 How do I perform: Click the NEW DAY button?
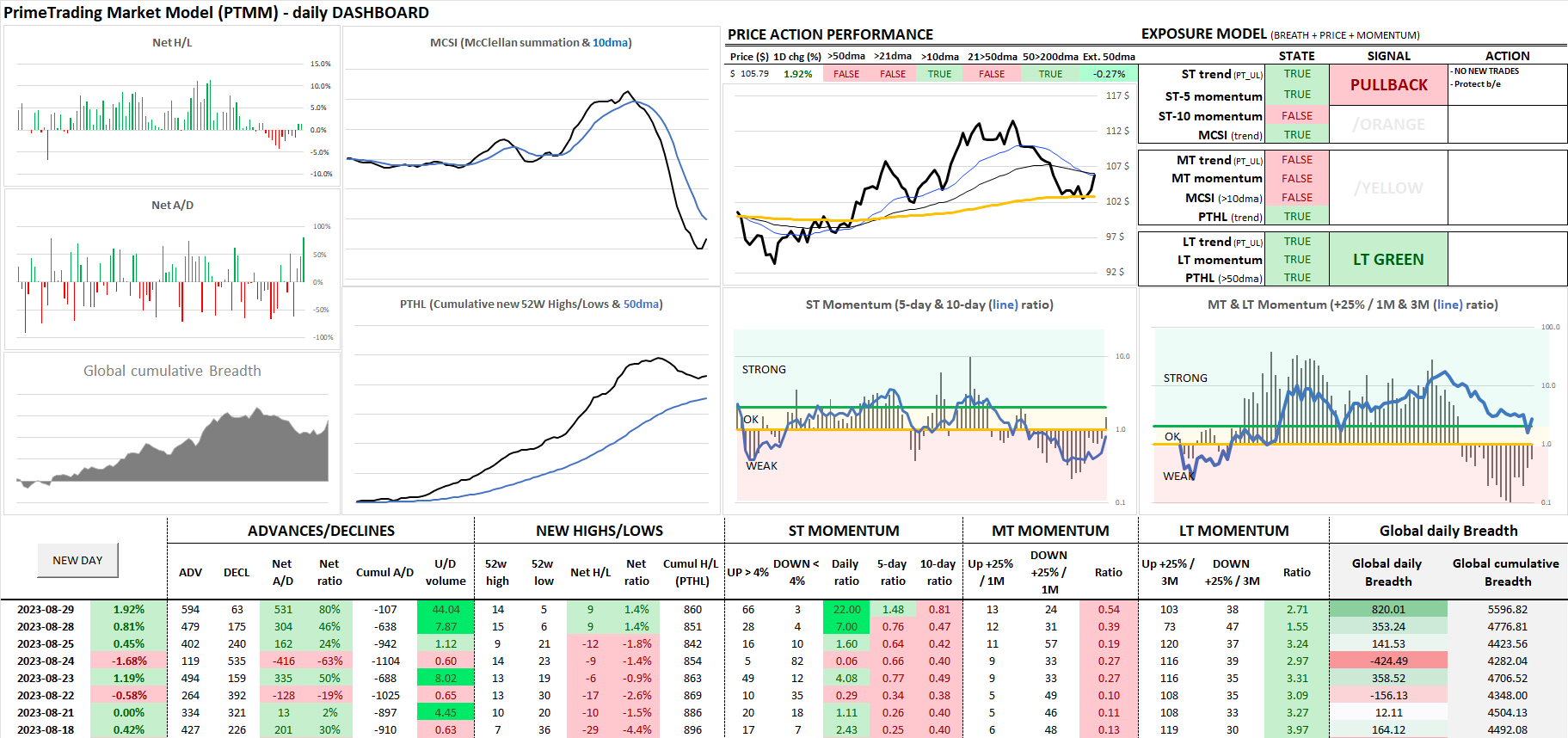point(77,560)
